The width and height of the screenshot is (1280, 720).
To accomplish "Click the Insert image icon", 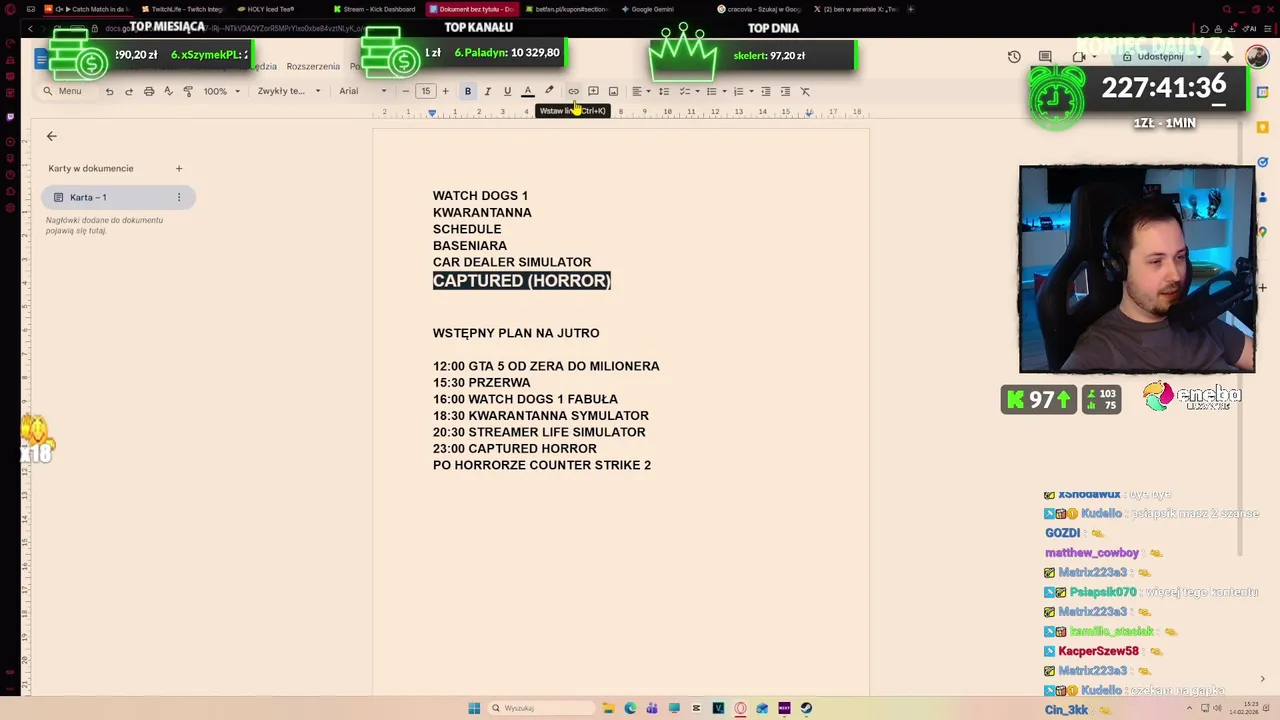I will coord(613,91).
